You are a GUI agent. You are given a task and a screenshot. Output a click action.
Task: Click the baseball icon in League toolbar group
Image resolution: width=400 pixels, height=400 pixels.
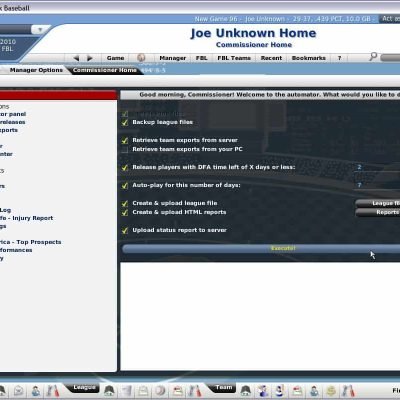160,391
